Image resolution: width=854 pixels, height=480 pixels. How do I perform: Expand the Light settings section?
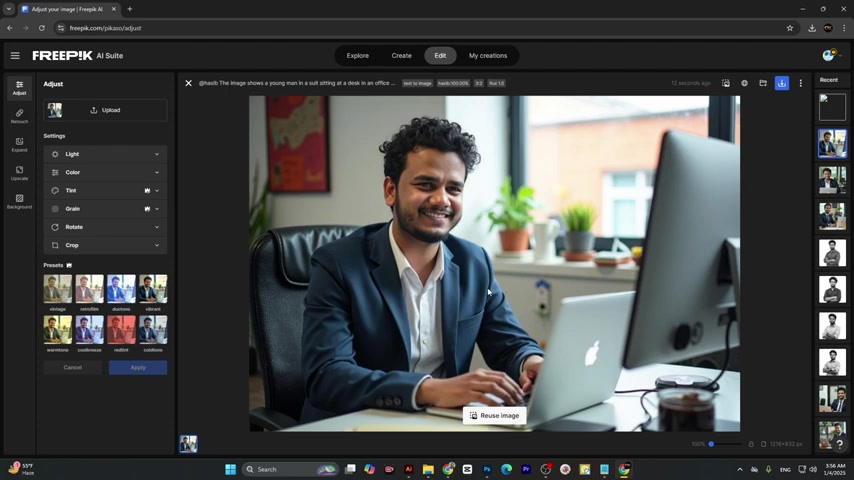105,154
